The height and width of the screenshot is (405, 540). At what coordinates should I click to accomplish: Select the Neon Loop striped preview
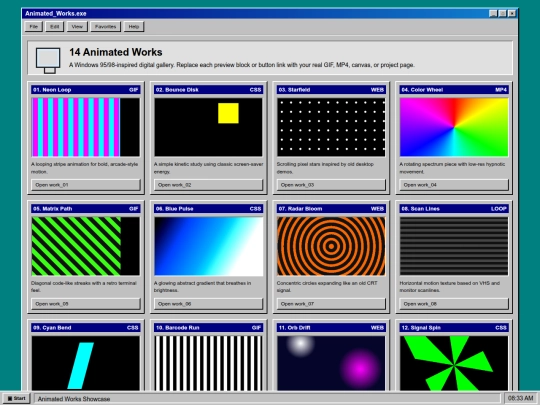(x=86, y=127)
